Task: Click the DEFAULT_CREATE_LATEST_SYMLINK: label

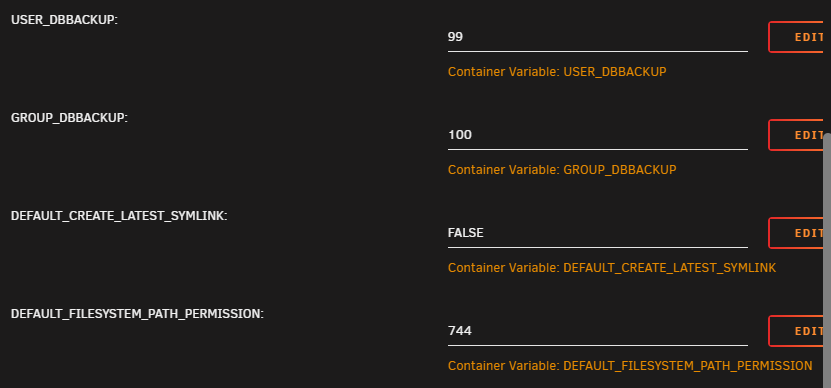Action: tap(119, 216)
